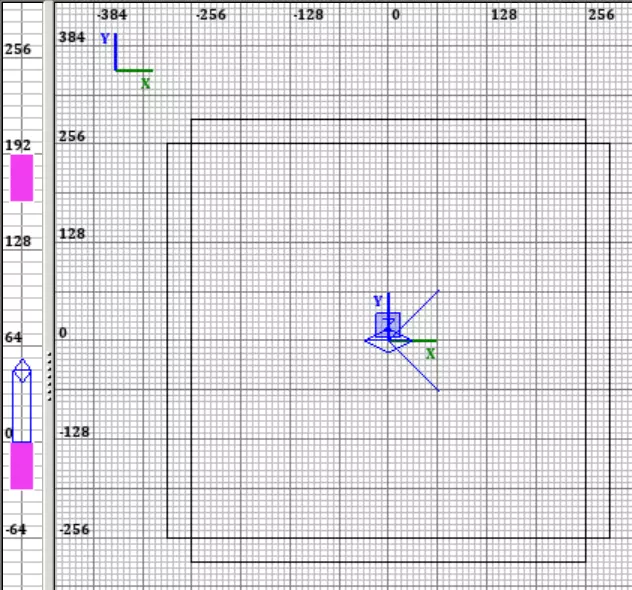Click the lower camera view-cone line
Screen dimensions: 632x590
click(415, 368)
